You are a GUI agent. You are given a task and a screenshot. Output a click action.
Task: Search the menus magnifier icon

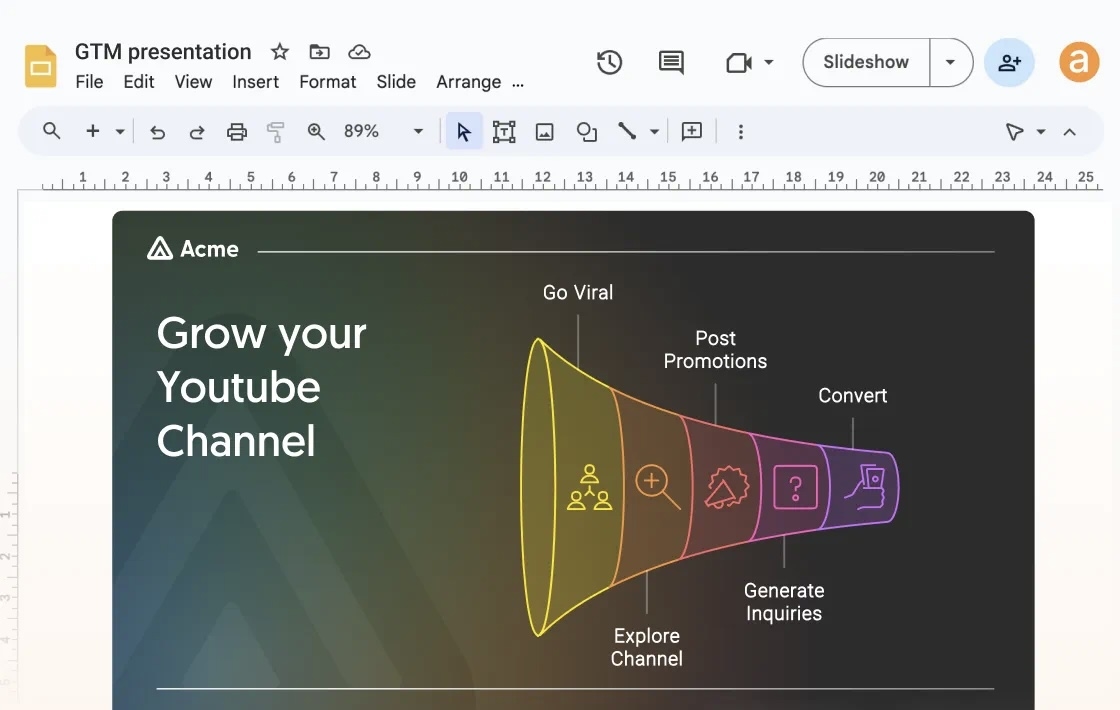click(x=51, y=131)
